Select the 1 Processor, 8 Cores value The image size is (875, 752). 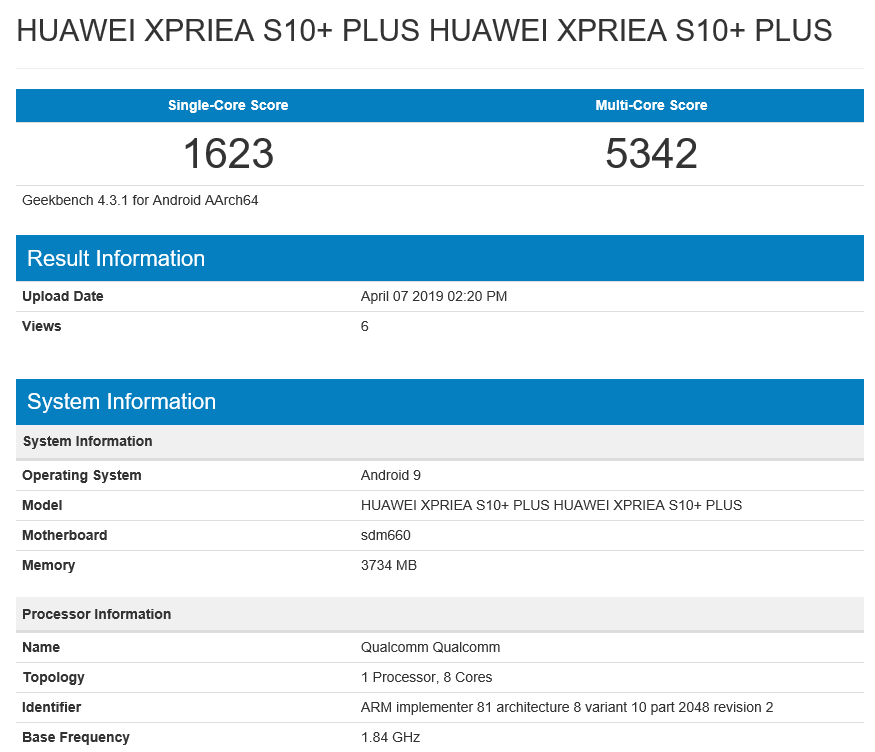click(426, 677)
